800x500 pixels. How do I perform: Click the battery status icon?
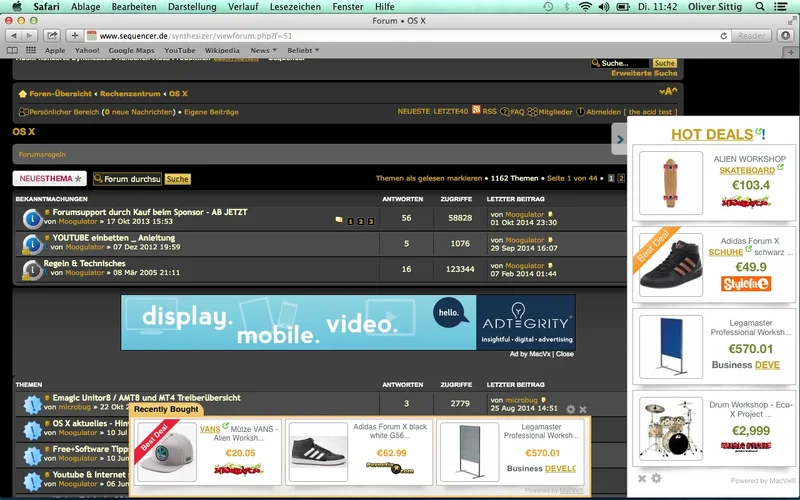coord(623,7)
